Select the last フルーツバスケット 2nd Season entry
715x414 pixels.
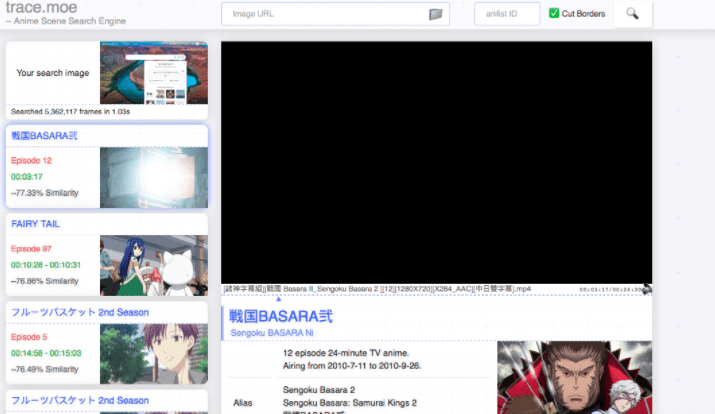68,400
